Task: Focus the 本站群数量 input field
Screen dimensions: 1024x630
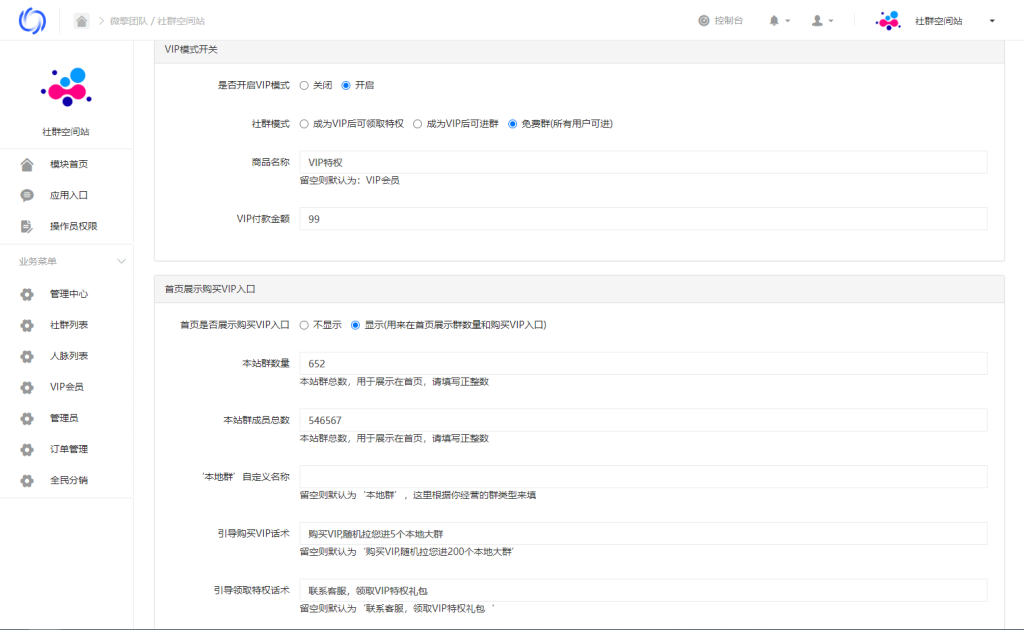Action: click(x=643, y=364)
